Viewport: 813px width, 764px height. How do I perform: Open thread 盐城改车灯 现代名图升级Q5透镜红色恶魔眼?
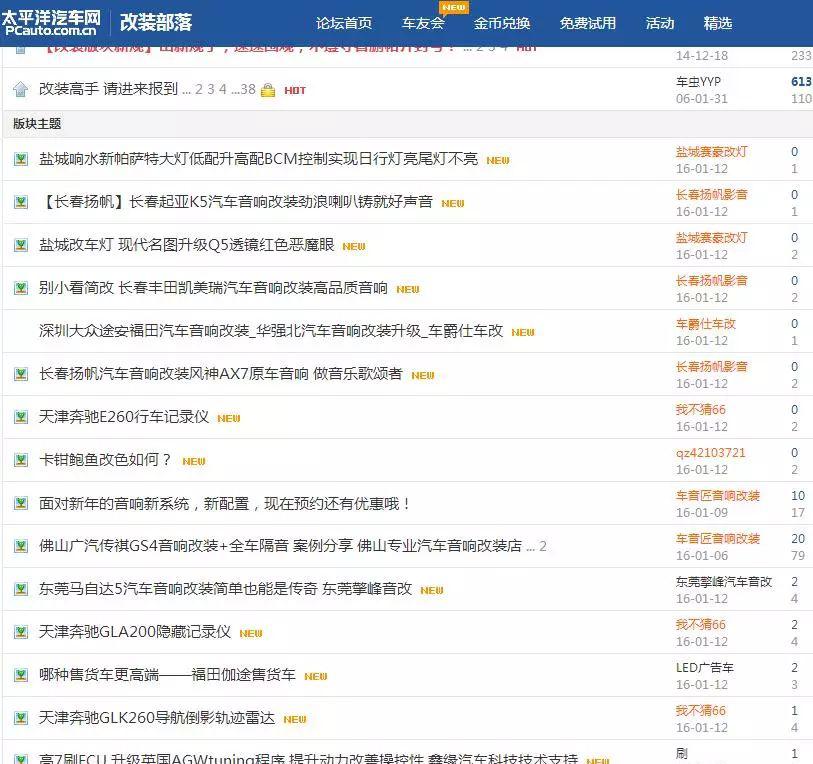pos(187,245)
